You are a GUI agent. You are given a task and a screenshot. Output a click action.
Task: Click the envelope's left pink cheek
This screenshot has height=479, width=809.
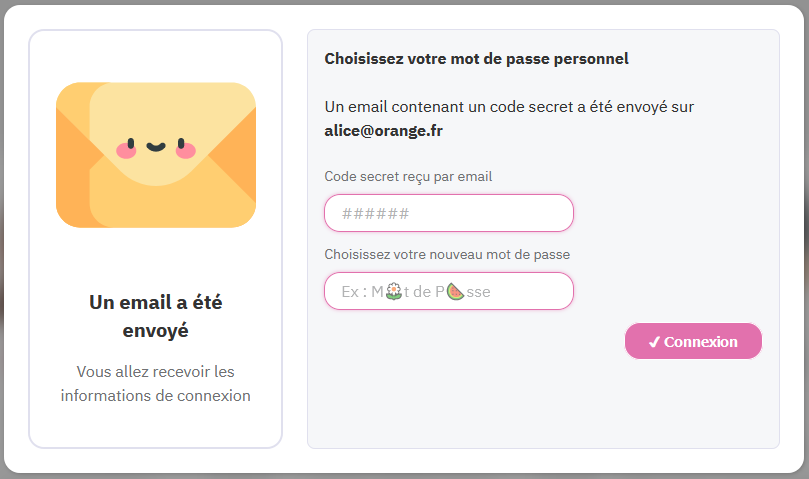tap(126, 151)
